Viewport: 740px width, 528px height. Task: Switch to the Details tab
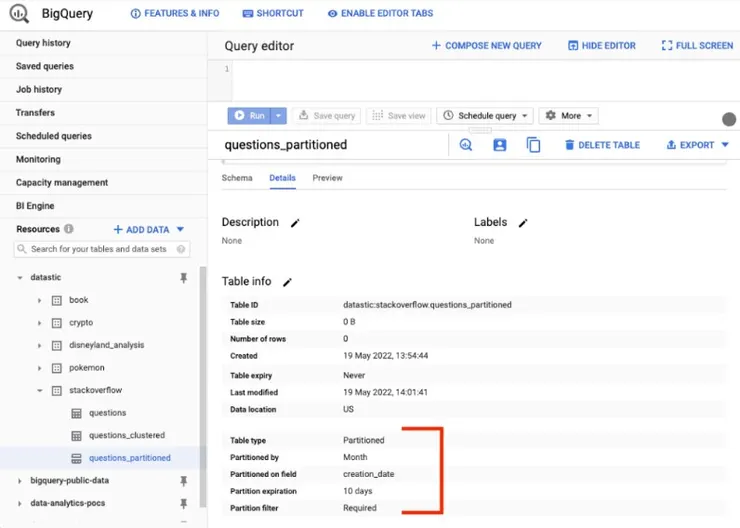tap(282, 178)
